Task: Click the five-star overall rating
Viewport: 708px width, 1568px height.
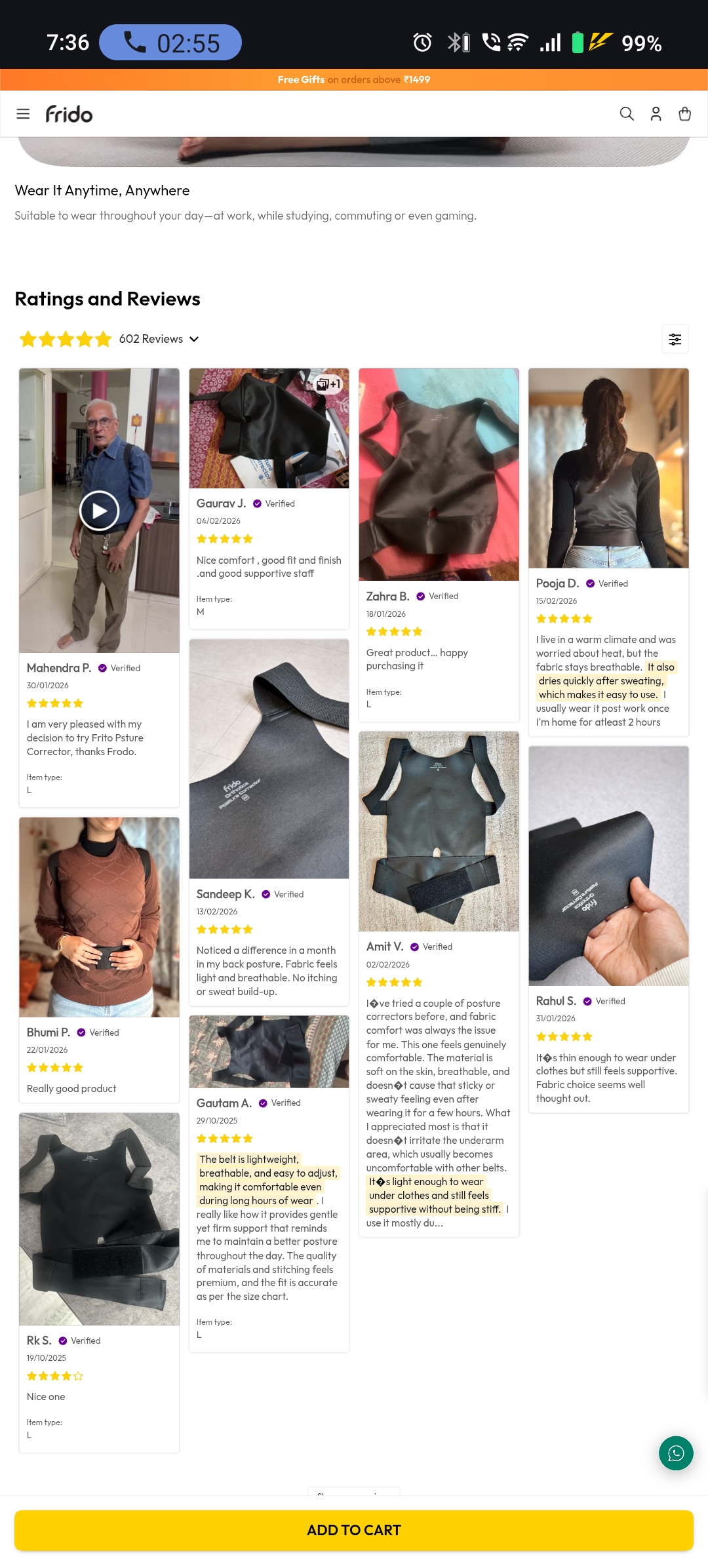Action: pos(66,339)
